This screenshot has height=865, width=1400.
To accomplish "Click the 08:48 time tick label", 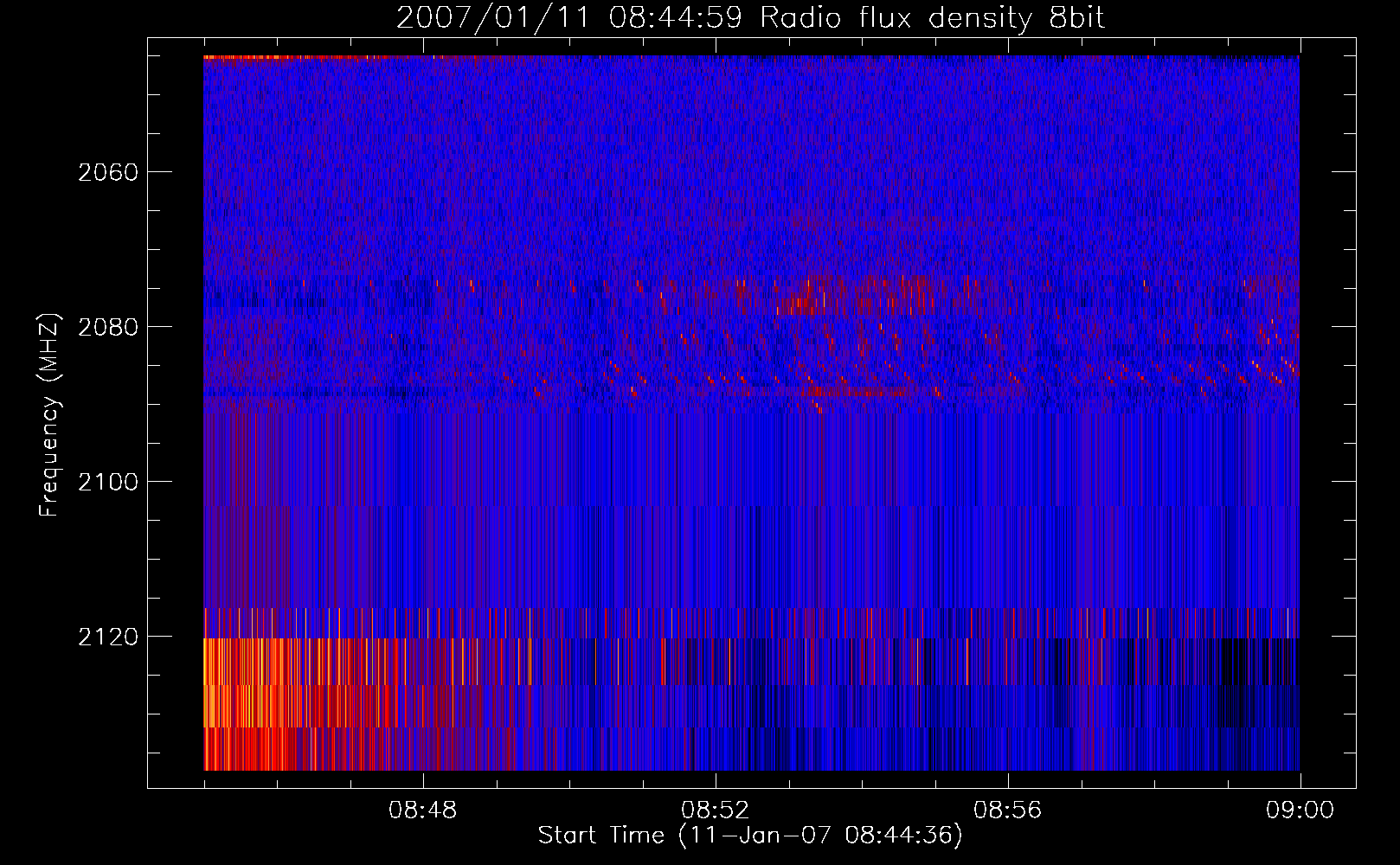I will pyautogui.click(x=423, y=811).
